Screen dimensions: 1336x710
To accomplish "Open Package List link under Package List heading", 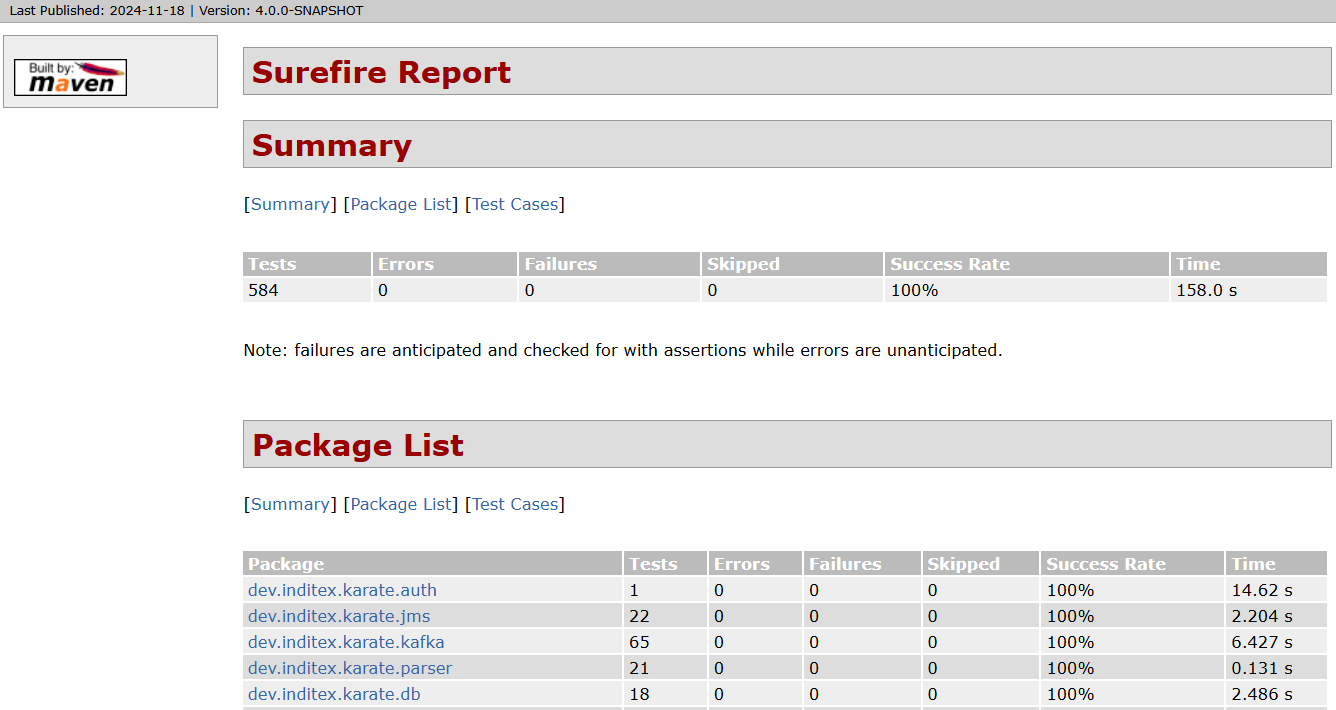I will [401, 504].
